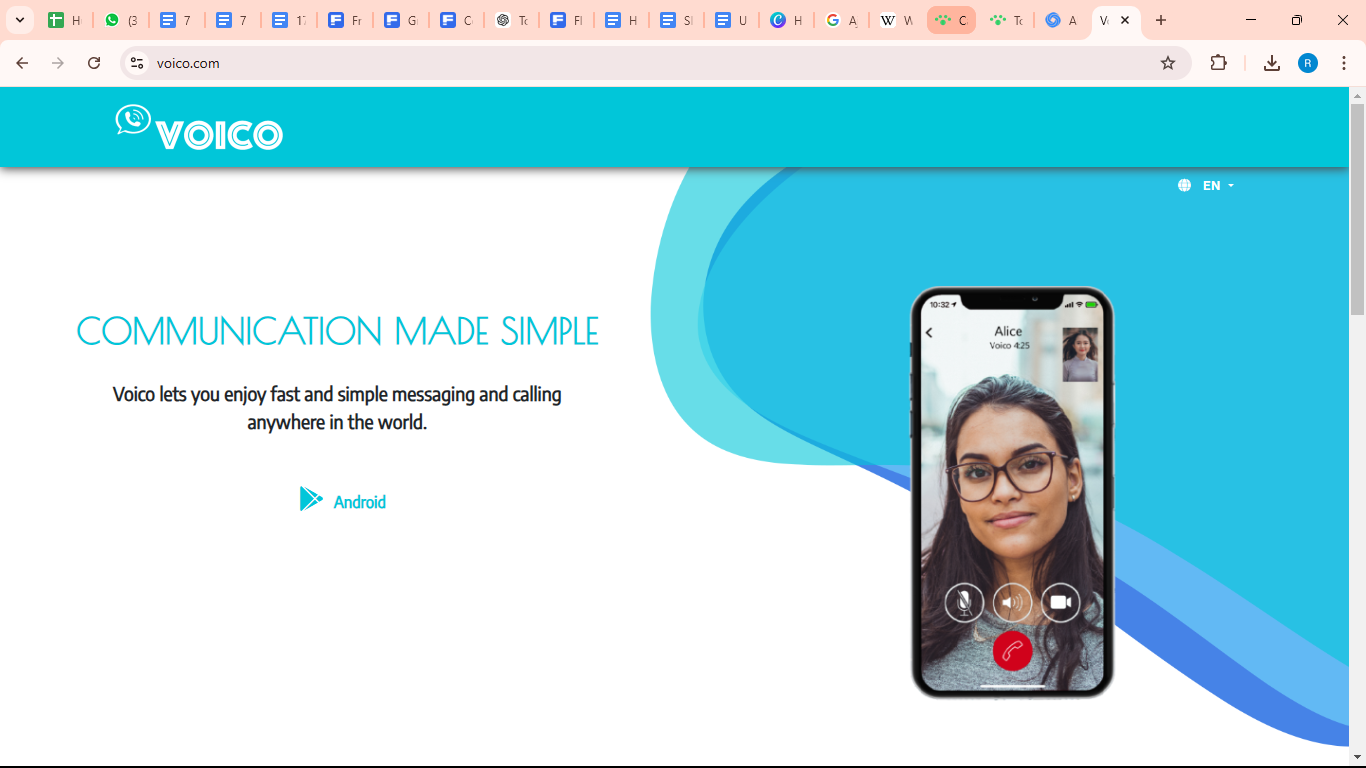Switch to the green Sheets tab

[x=65, y=20]
